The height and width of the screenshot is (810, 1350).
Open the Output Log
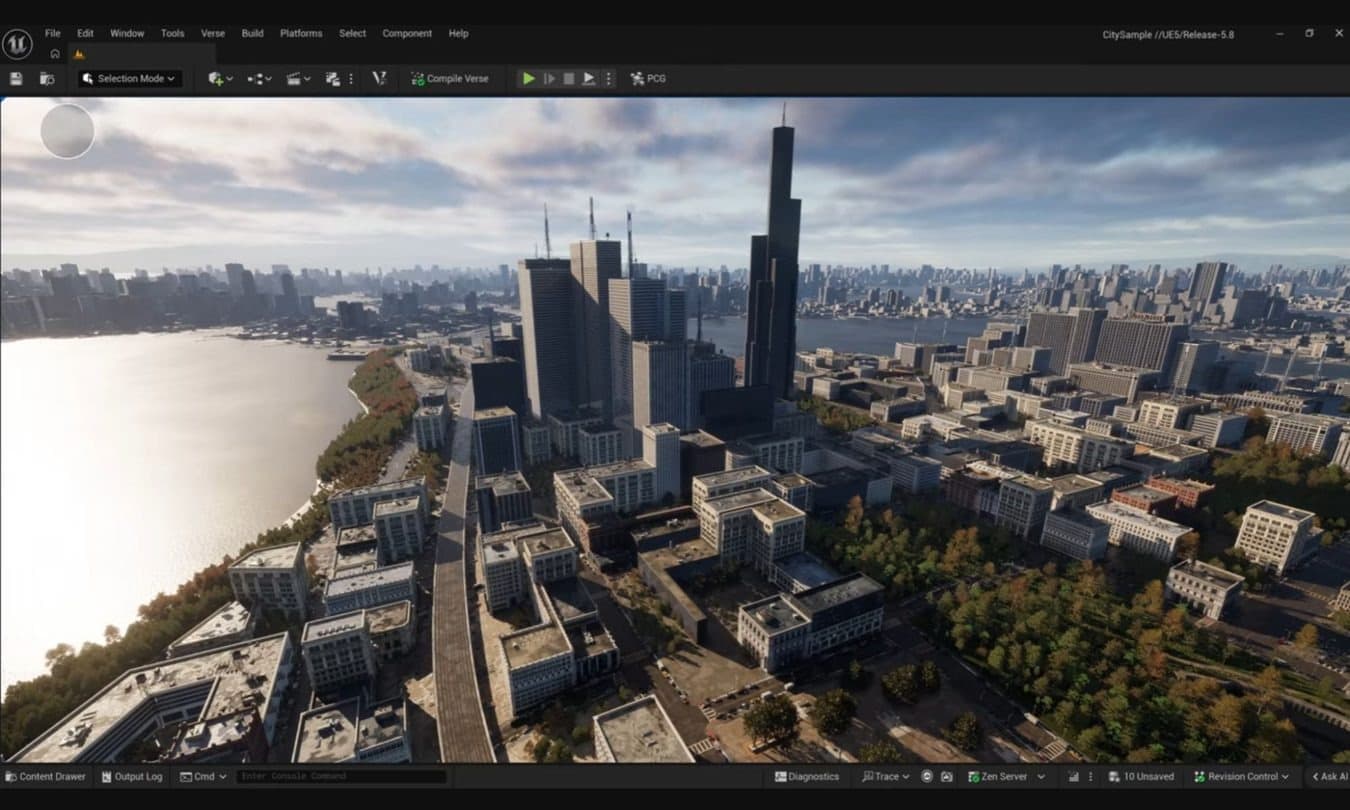click(131, 776)
